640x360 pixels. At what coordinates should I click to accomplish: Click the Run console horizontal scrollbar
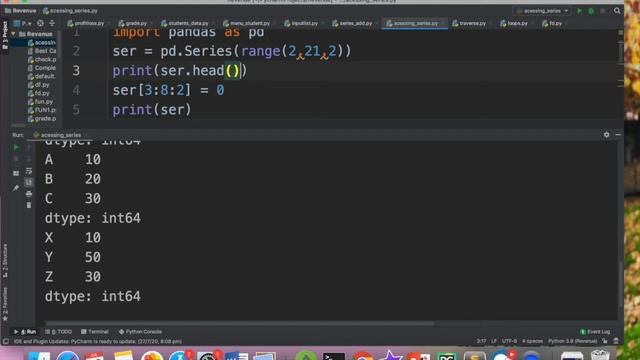coord(240,324)
